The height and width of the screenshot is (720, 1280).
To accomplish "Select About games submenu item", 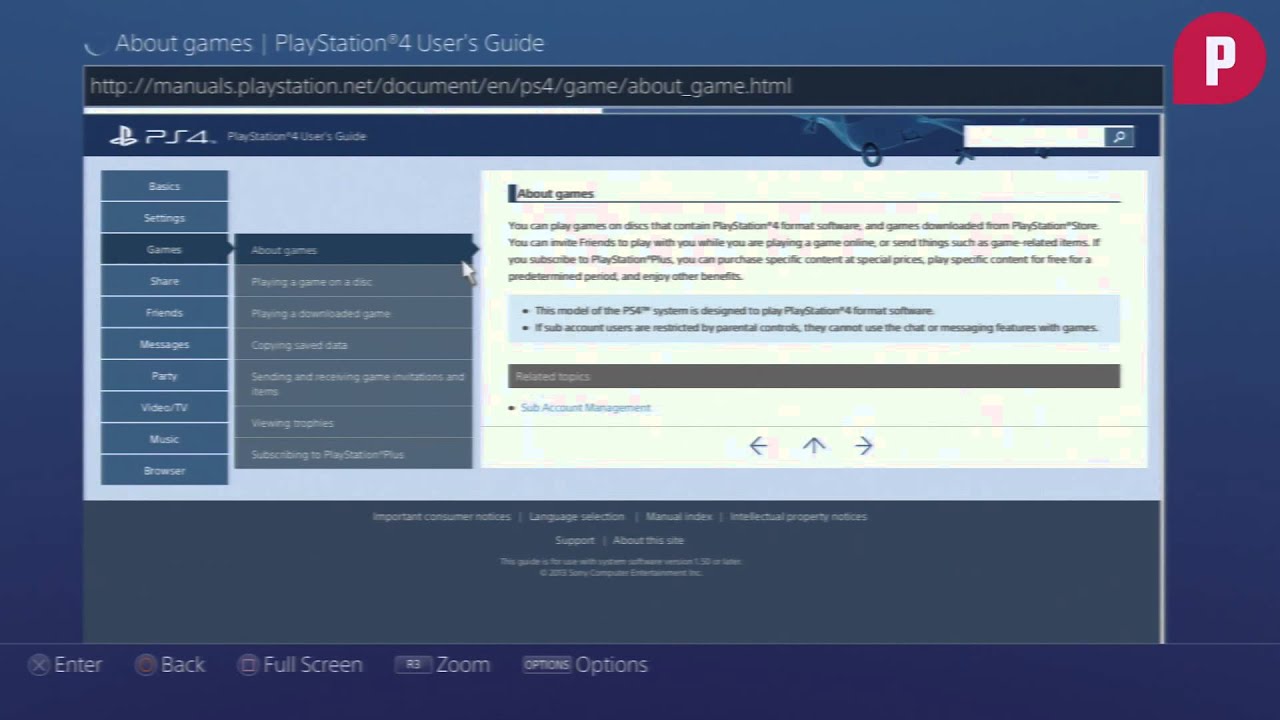I will coord(353,250).
